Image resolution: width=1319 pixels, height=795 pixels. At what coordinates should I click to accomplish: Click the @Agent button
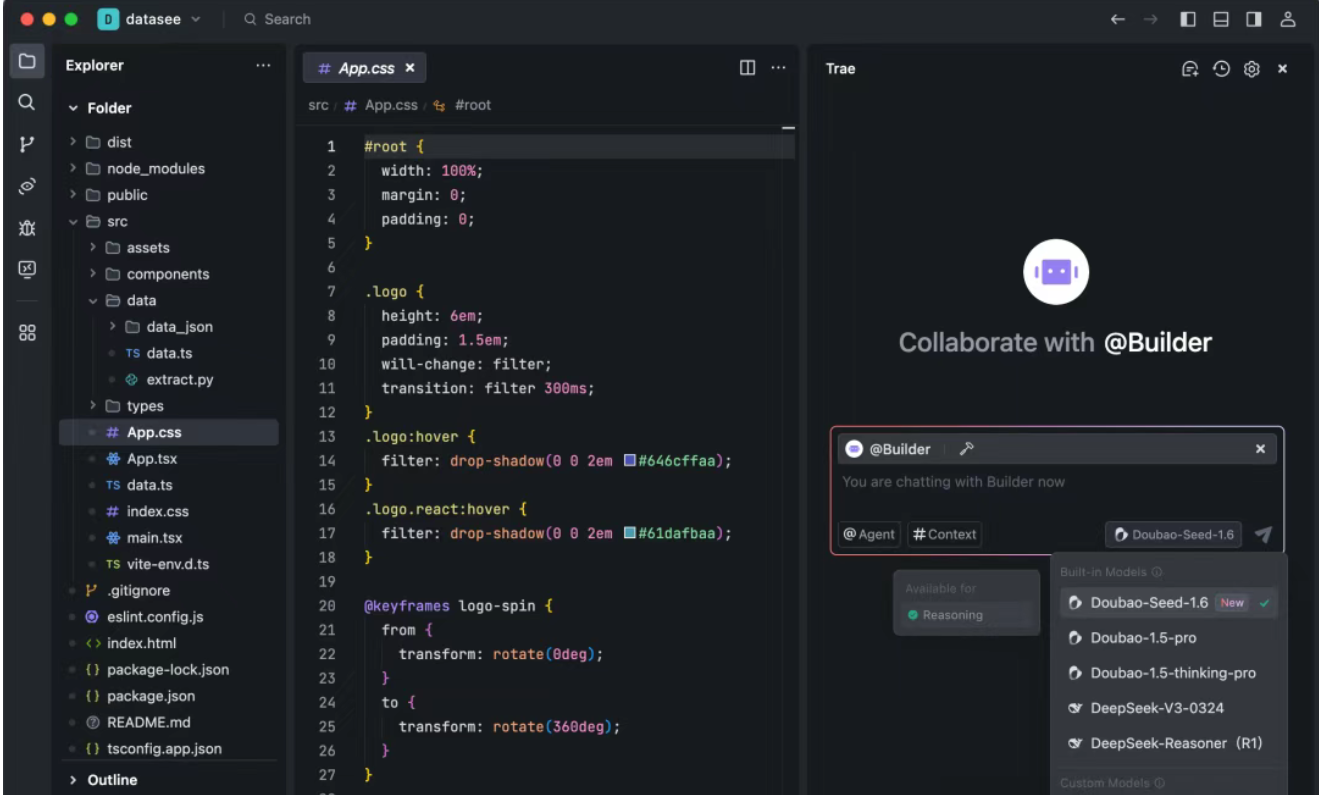869,534
